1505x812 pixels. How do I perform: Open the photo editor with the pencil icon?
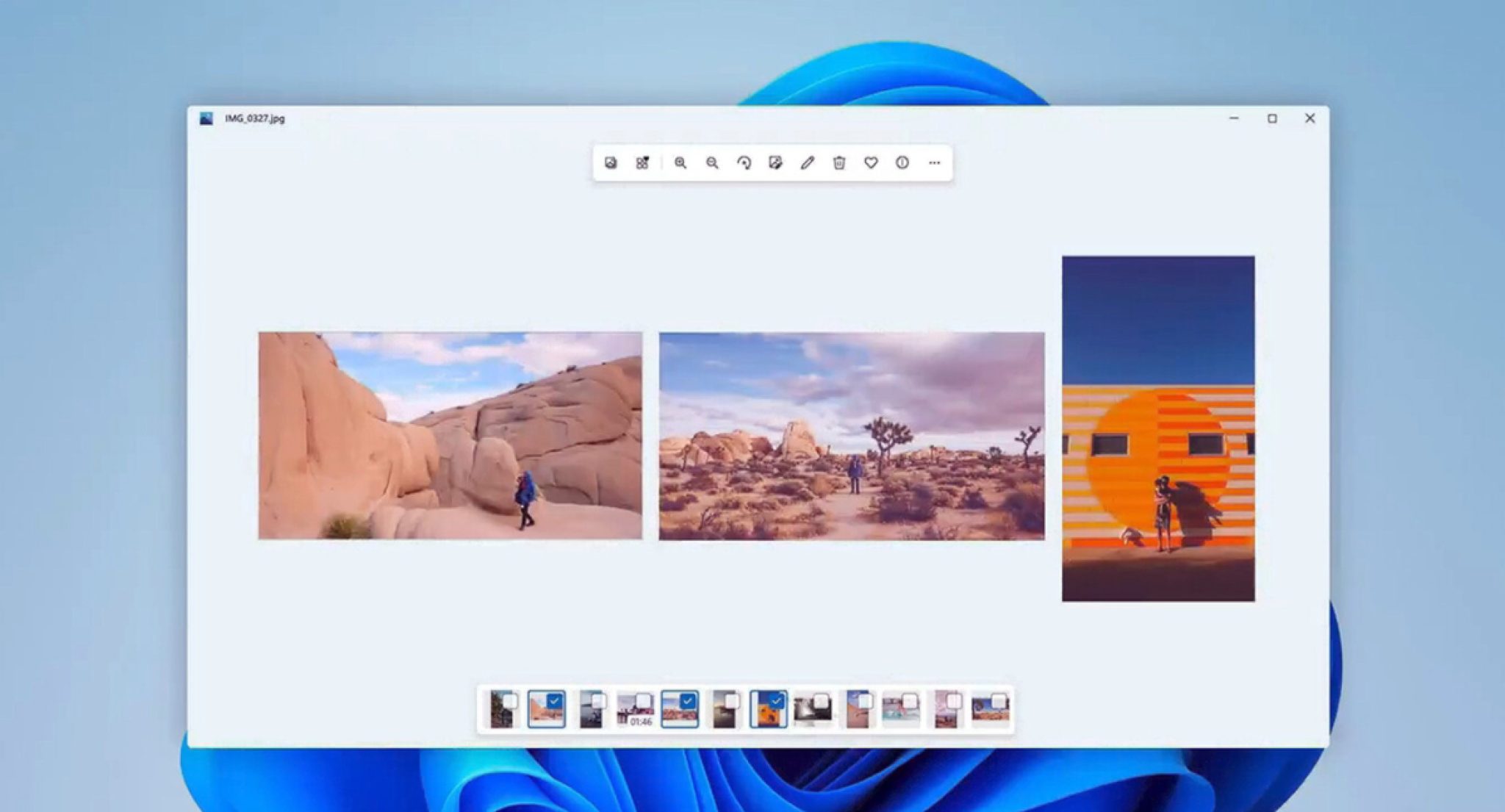[x=807, y=163]
